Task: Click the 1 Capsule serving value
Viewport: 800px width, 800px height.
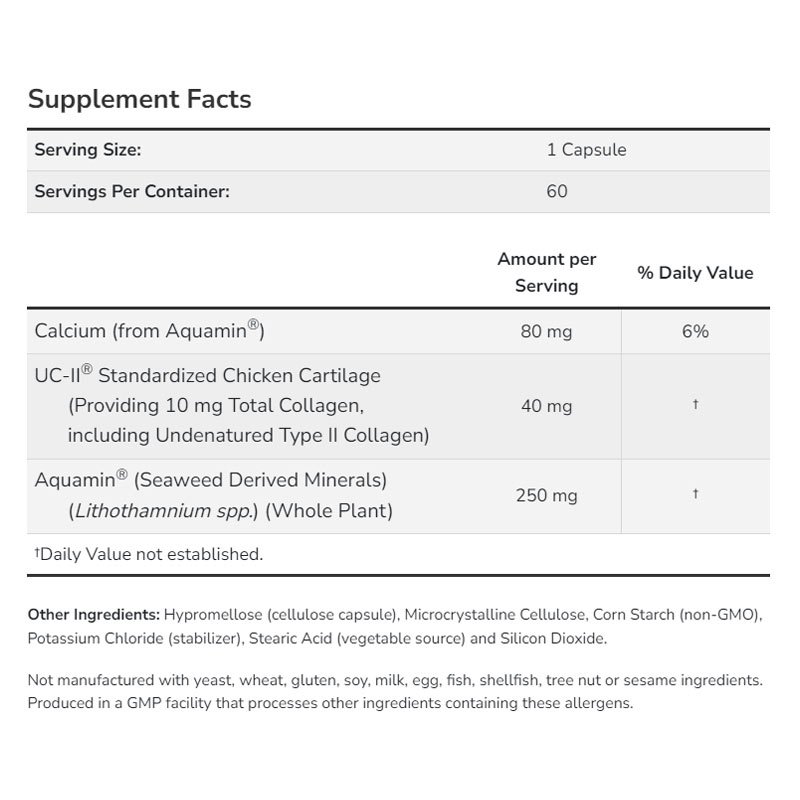Action: pos(586,150)
